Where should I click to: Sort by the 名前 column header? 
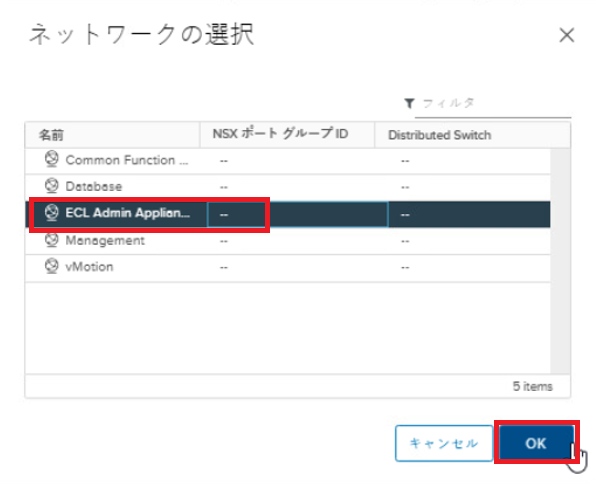[x=113, y=135]
